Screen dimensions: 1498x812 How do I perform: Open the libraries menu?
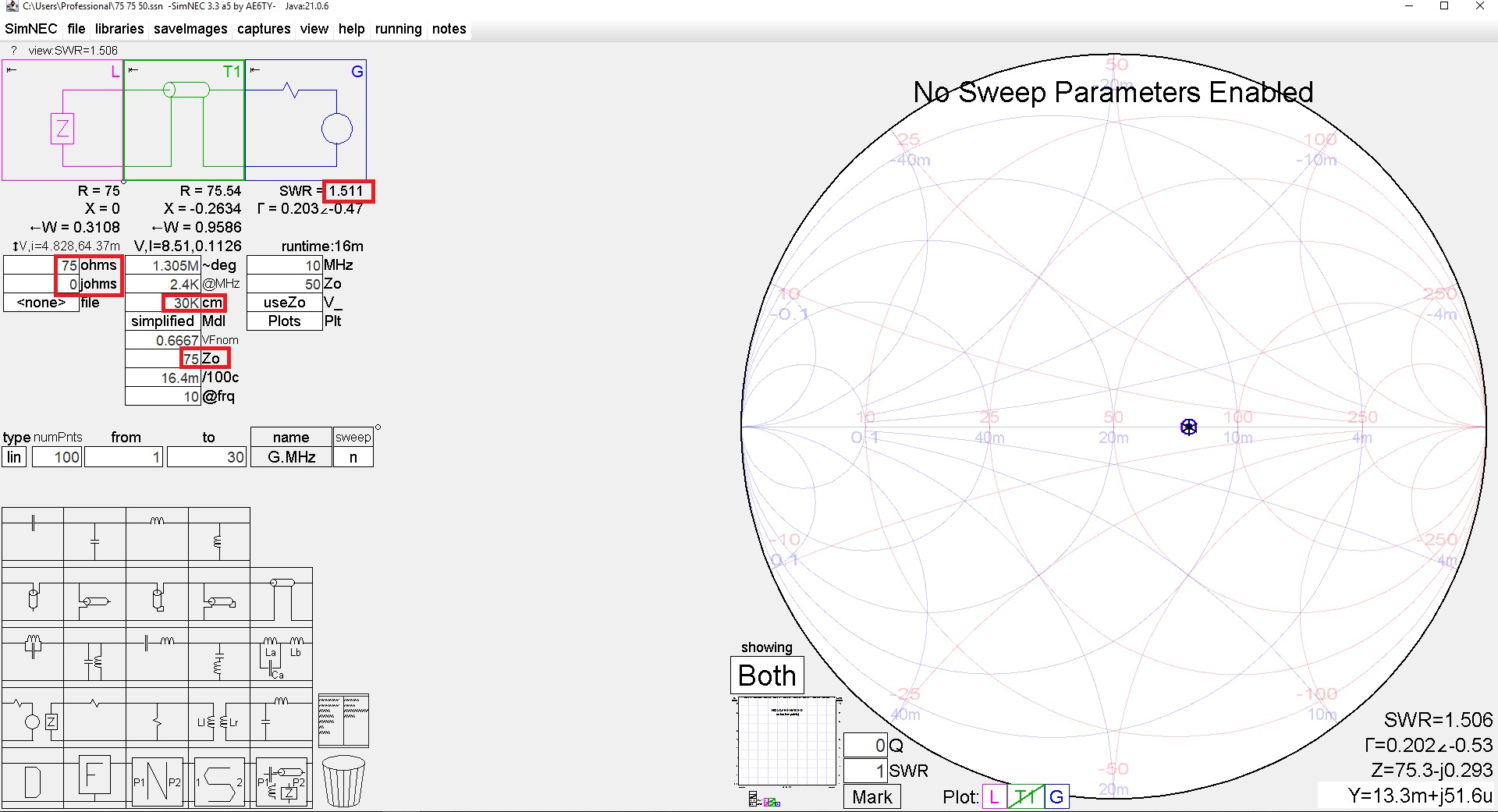coord(119,29)
